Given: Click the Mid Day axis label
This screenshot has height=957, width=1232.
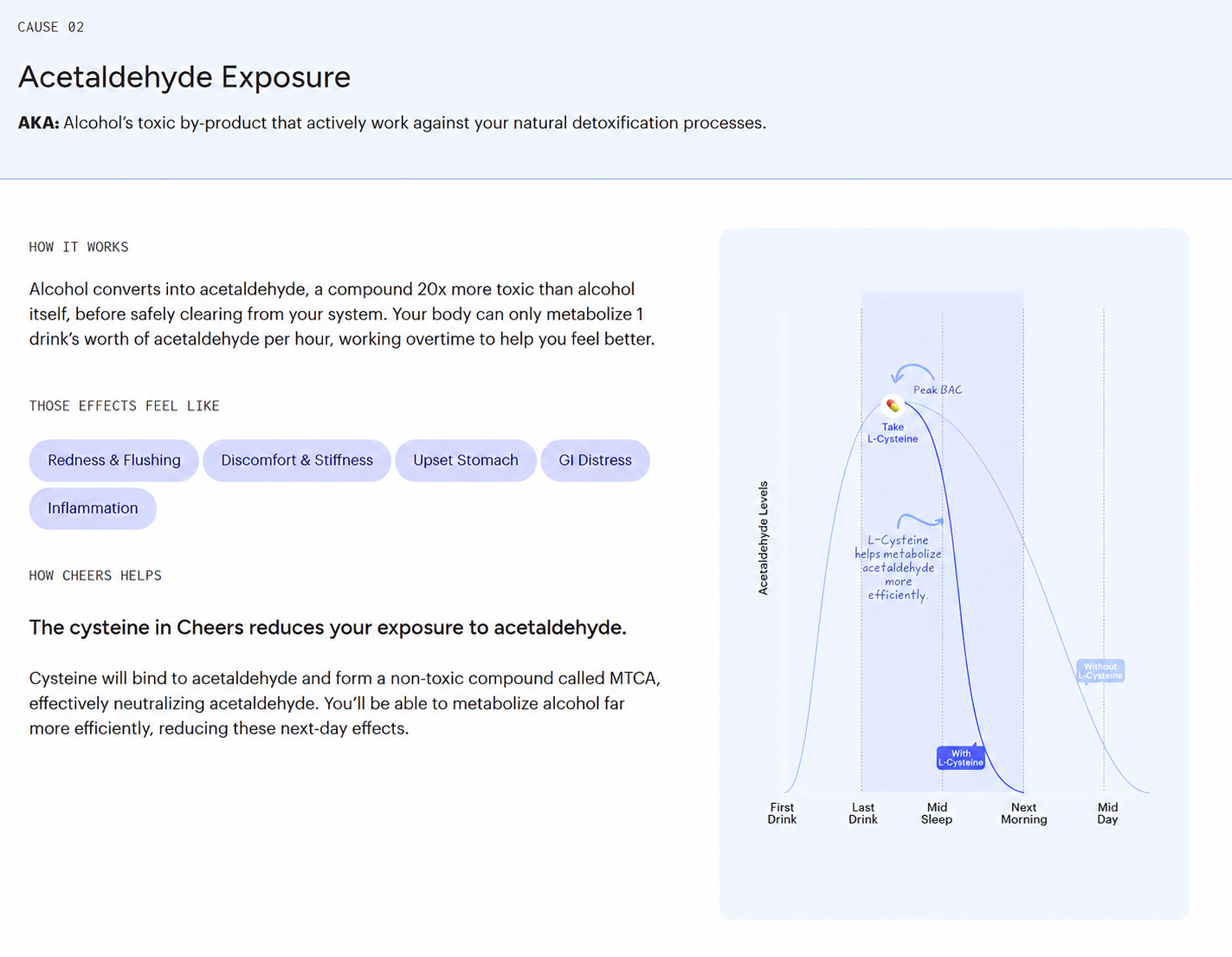Looking at the screenshot, I should [x=1108, y=813].
